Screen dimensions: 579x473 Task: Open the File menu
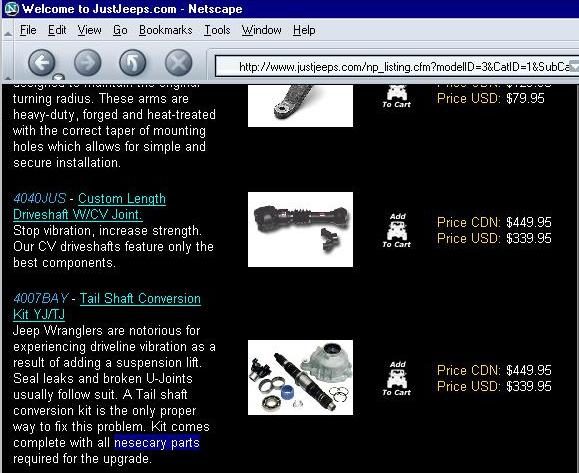(x=28, y=30)
